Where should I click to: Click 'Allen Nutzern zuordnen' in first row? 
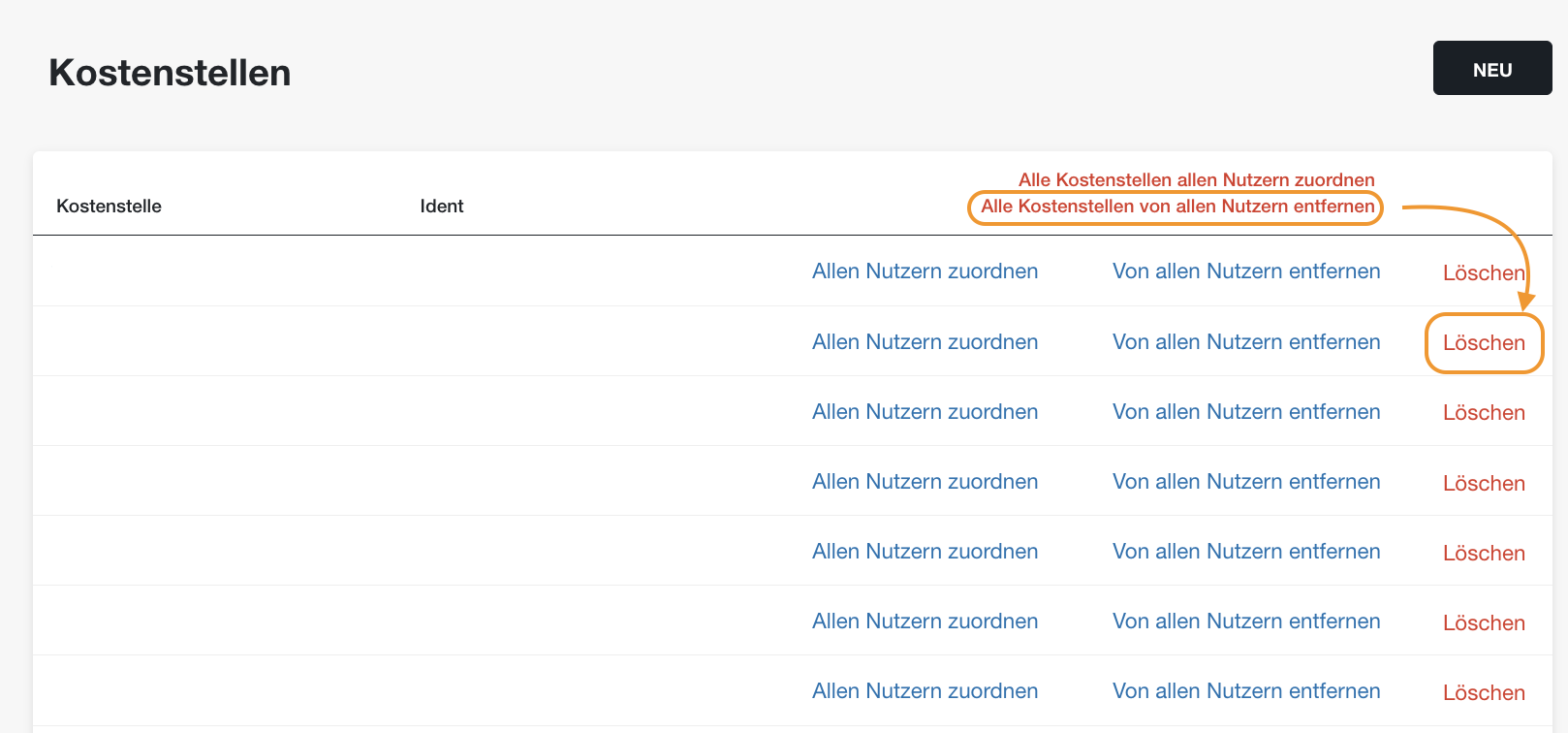click(x=925, y=271)
